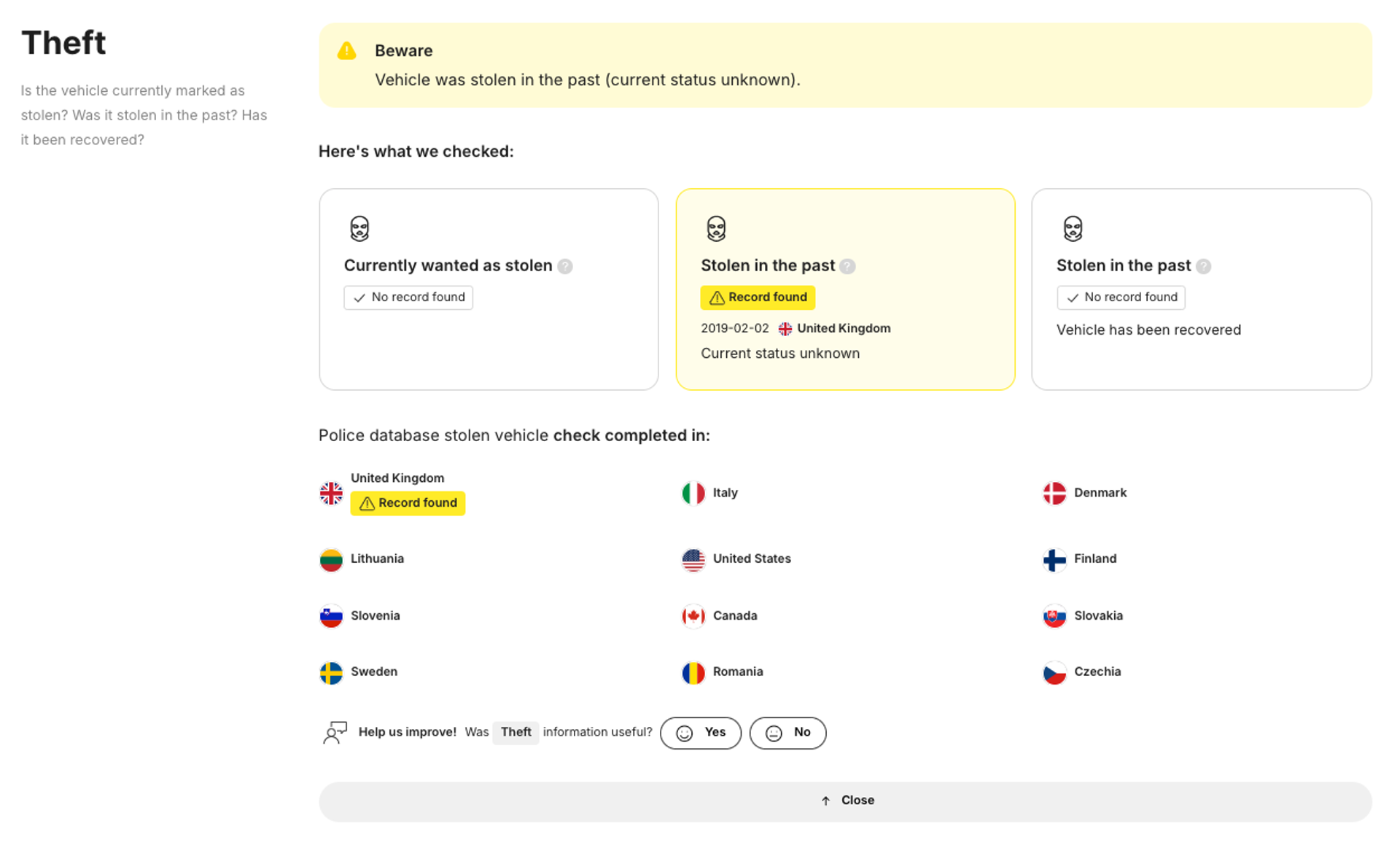The image size is (1400, 845).
Task: Click the Denmark flag icon
Action: tap(1054, 493)
